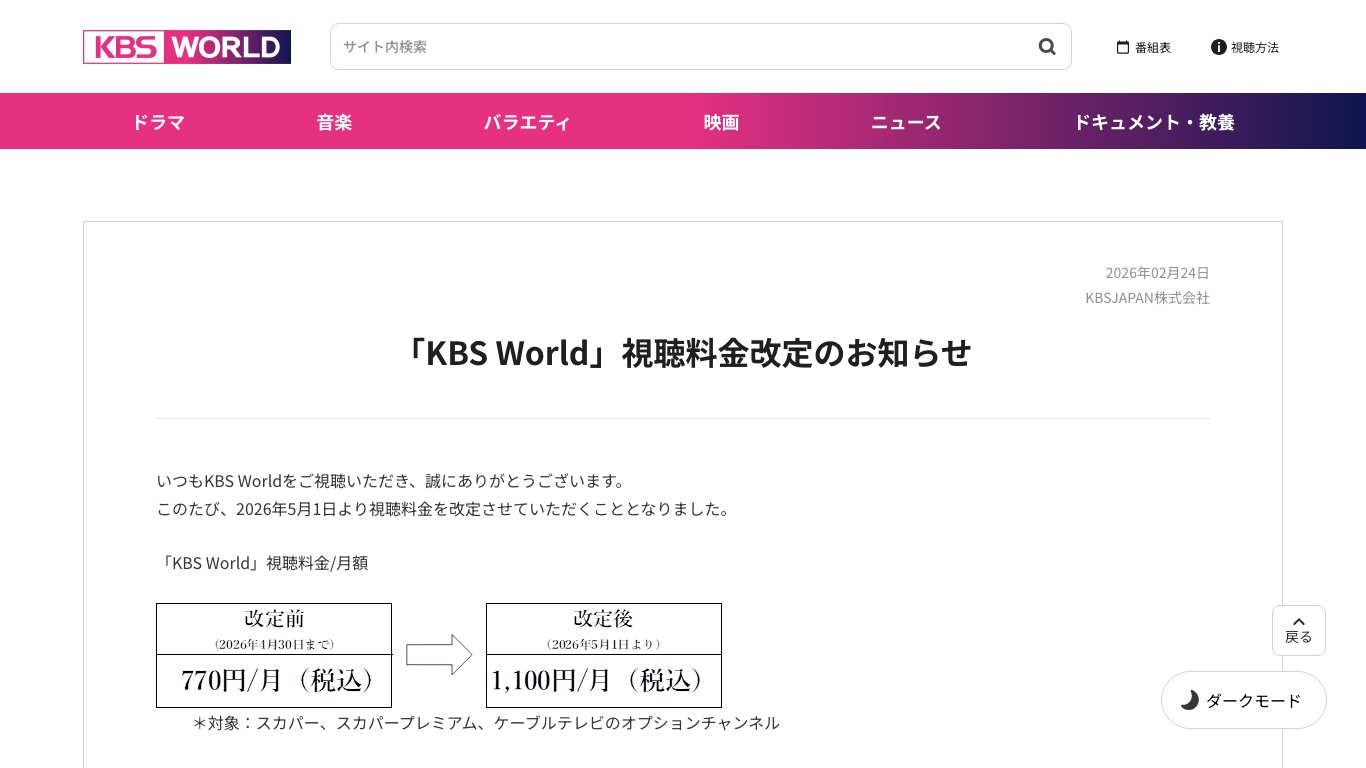Click the date 2026年02月24日
This screenshot has width=1366, height=768.
pos(1157,273)
